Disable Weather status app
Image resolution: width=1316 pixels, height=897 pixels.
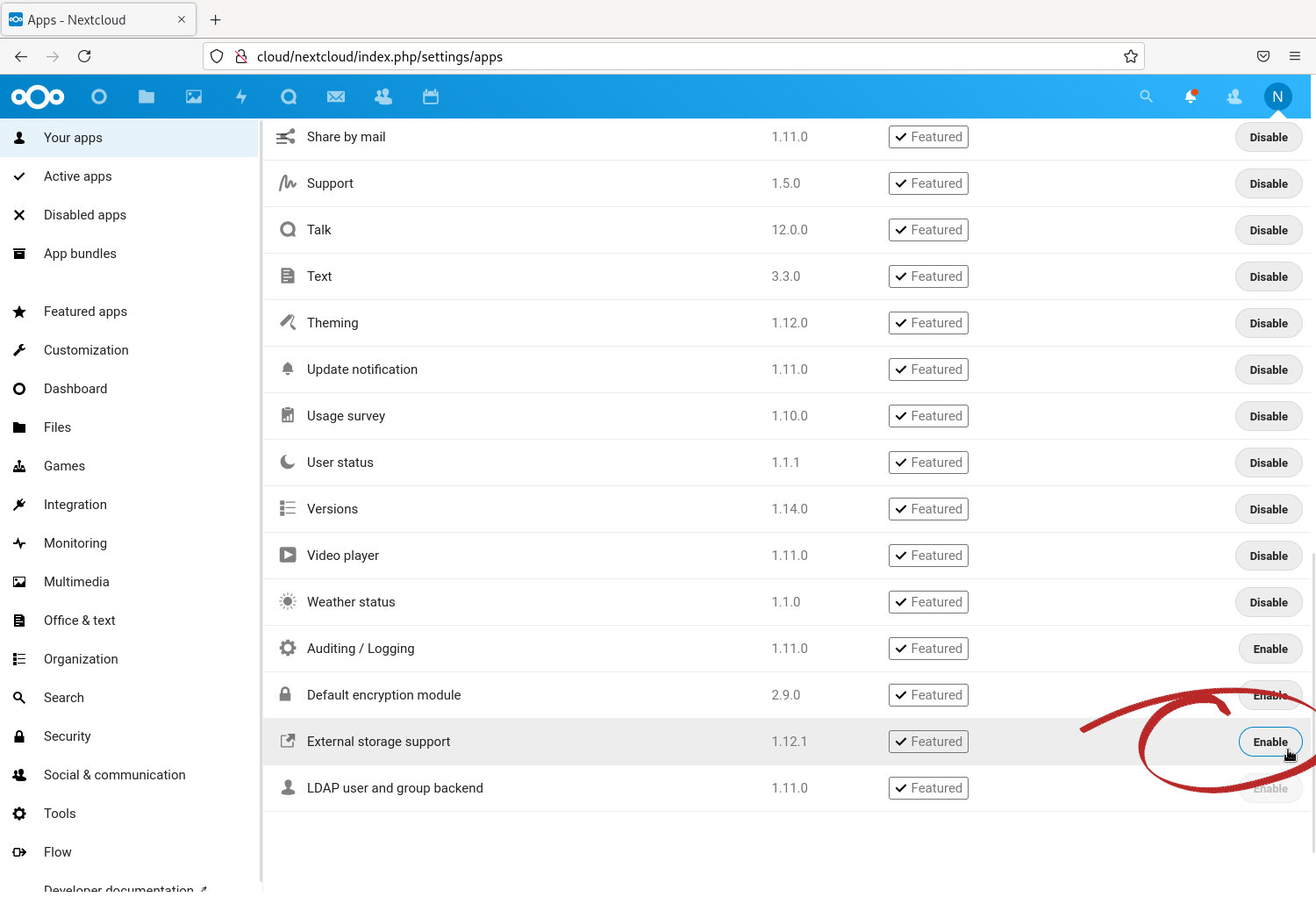[1269, 602]
